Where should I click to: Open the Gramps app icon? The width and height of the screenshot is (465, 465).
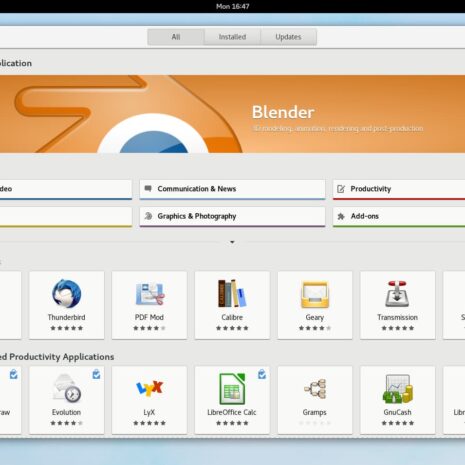[315, 389]
